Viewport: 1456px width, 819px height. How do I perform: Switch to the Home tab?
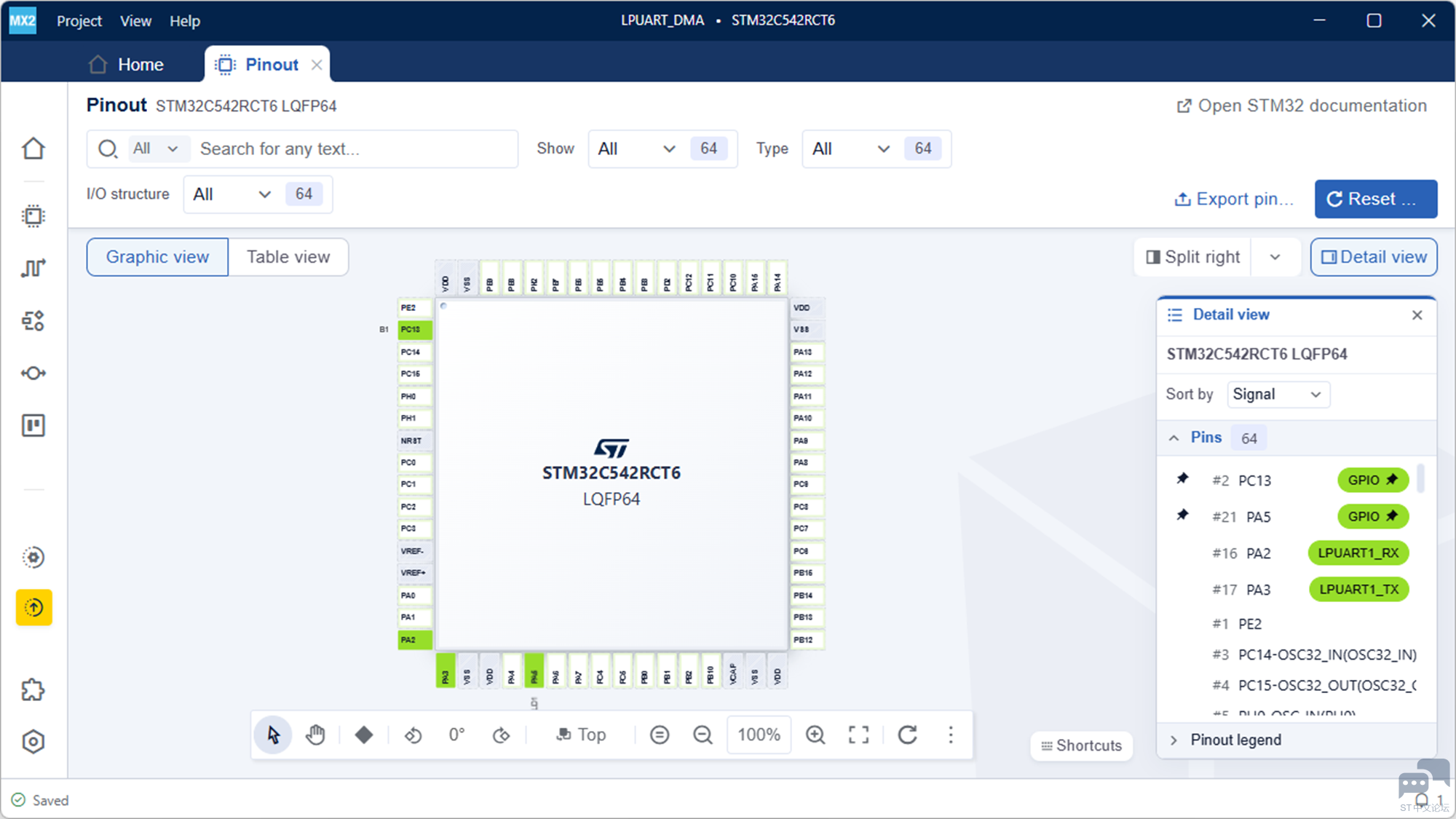tap(126, 65)
